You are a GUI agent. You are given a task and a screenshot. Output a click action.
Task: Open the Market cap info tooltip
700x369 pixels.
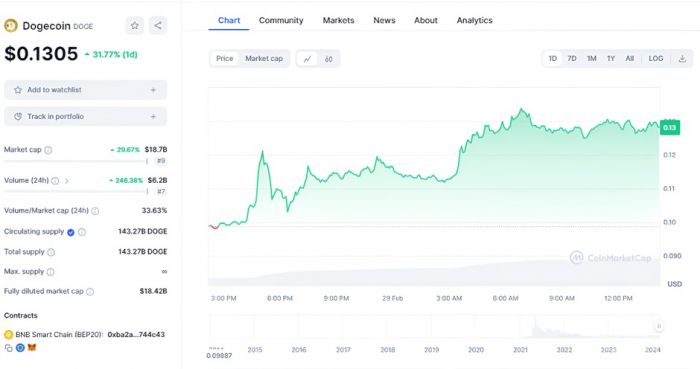pyautogui.click(x=48, y=150)
